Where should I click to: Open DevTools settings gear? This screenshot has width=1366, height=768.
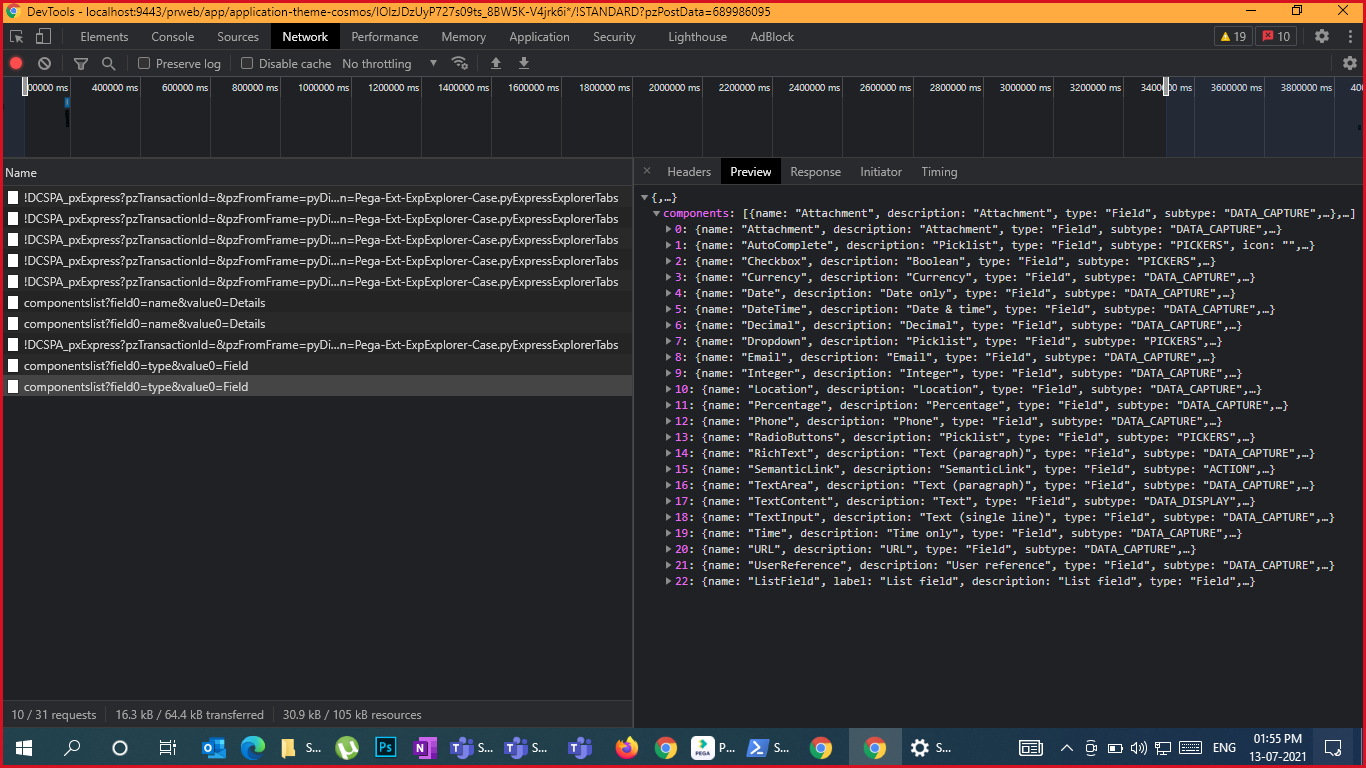pyautogui.click(x=1322, y=36)
